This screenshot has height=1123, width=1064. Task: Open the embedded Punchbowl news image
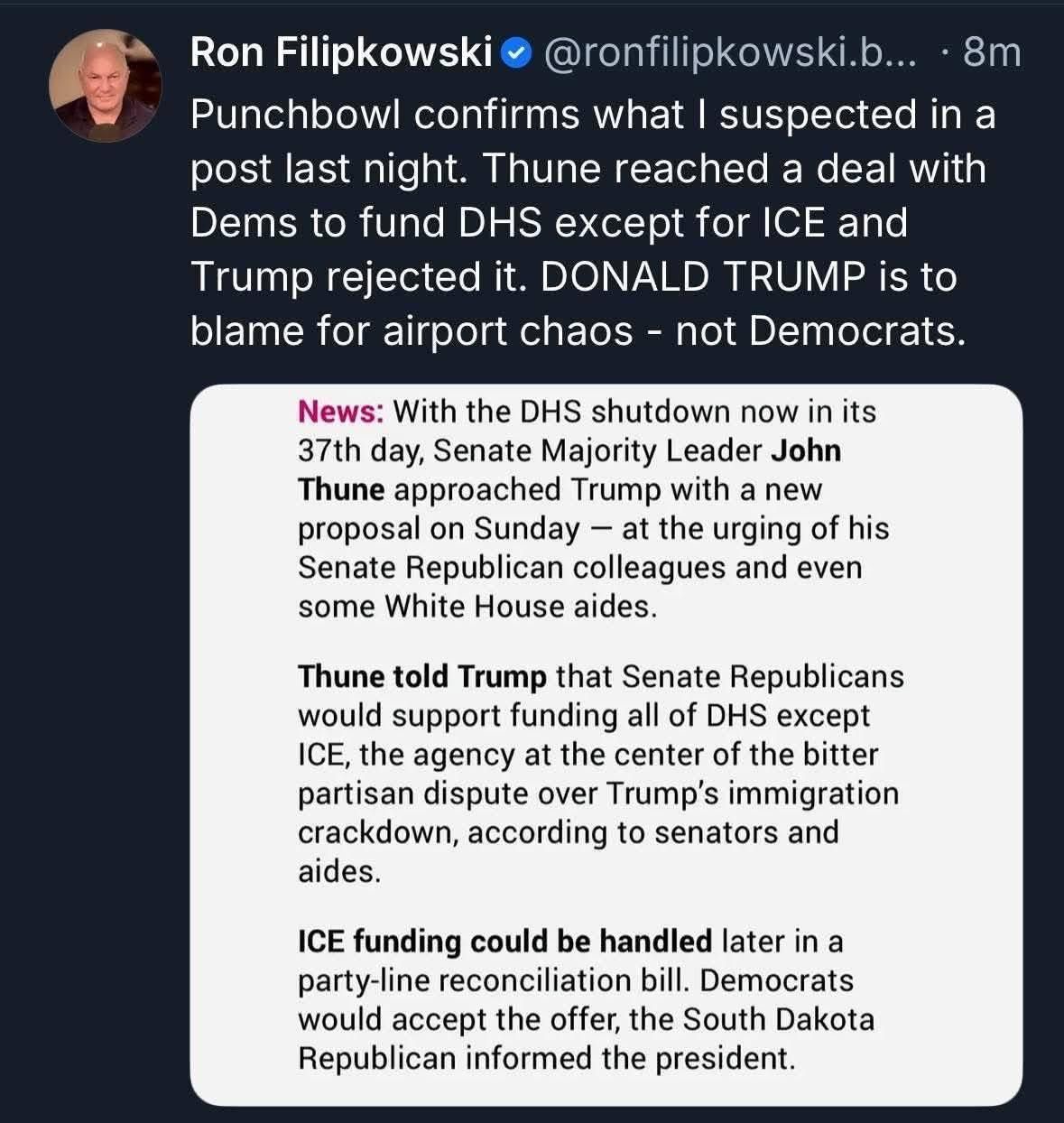pos(606,745)
